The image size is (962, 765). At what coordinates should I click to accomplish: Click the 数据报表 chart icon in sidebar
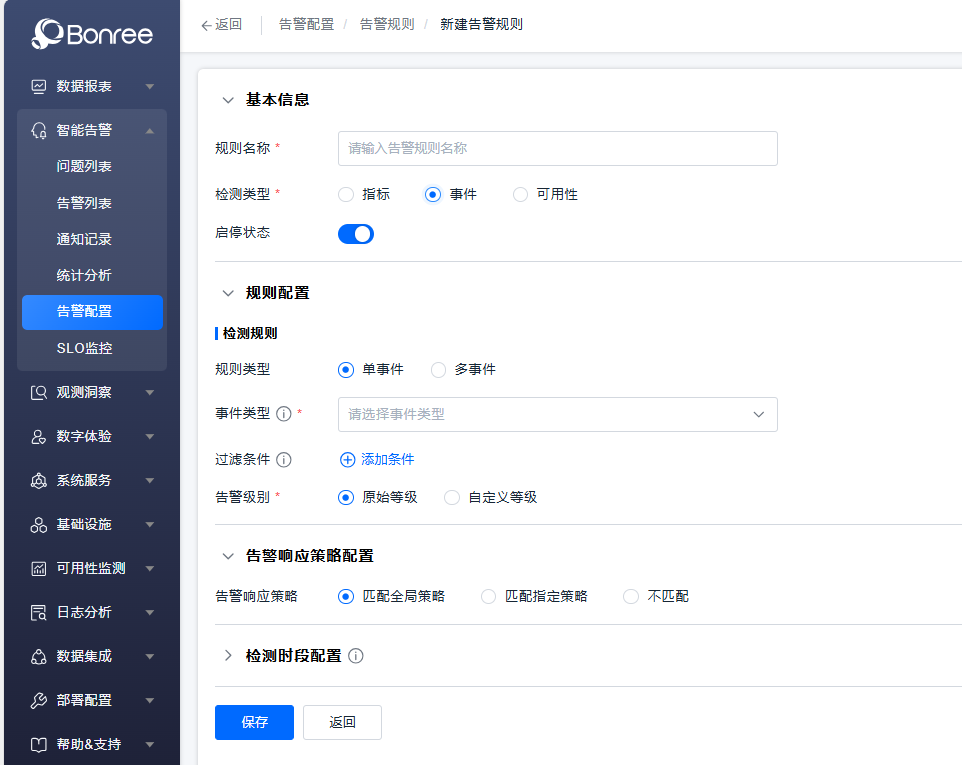click(39, 86)
